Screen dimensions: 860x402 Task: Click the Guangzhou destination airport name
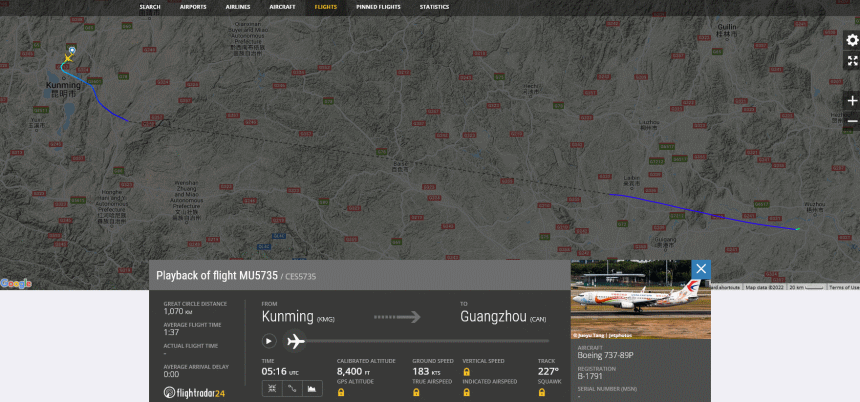[493, 316]
